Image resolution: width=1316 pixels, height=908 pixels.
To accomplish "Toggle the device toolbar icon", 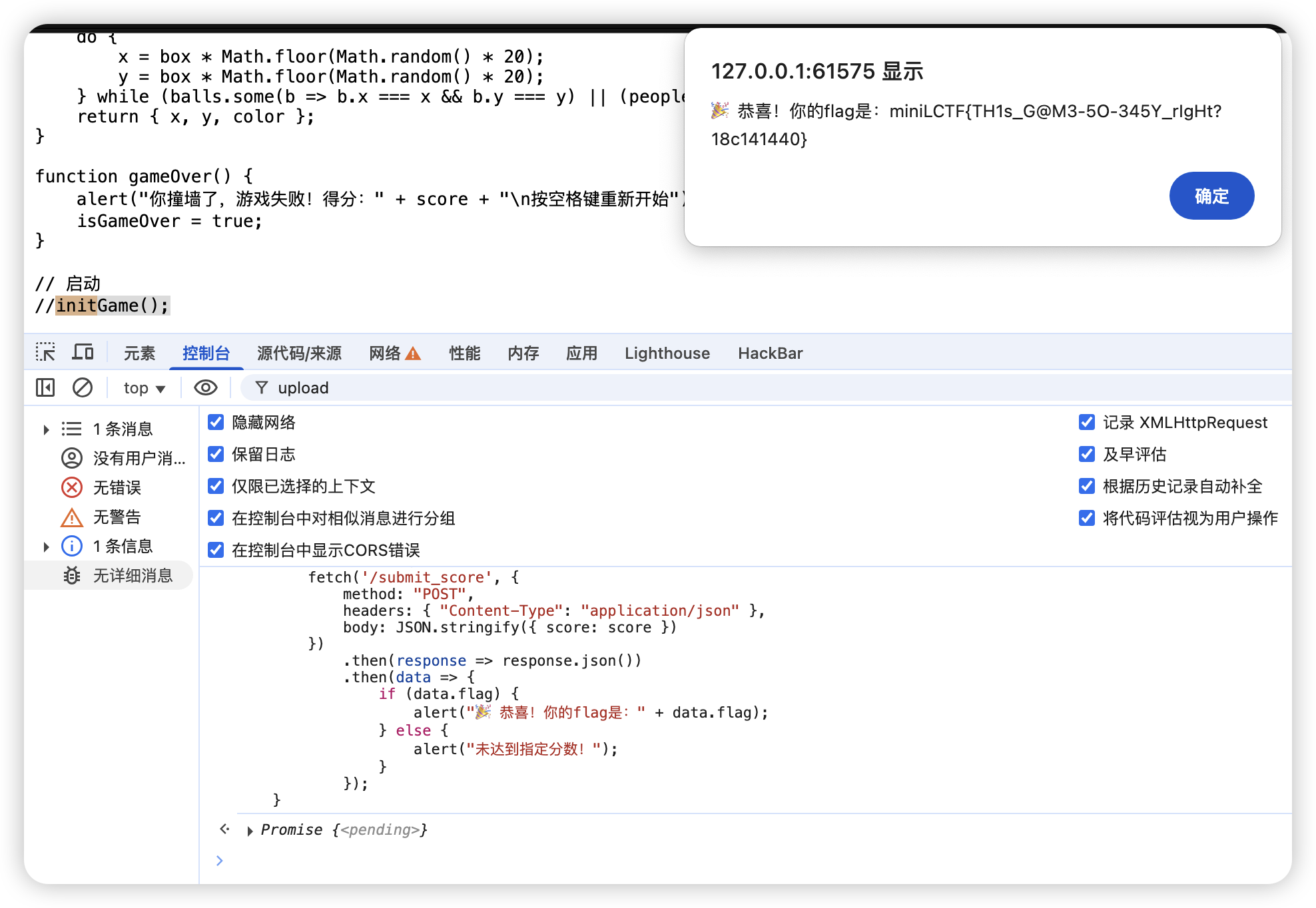I will point(83,352).
